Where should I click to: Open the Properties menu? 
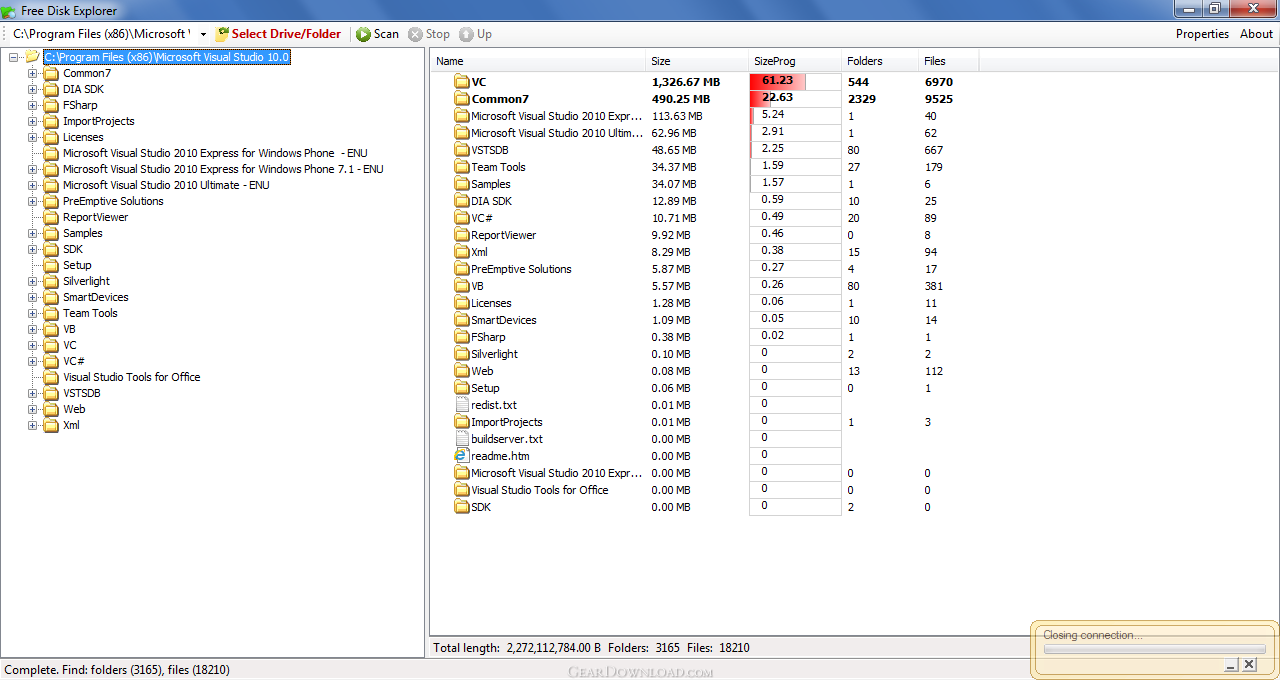pos(1202,34)
